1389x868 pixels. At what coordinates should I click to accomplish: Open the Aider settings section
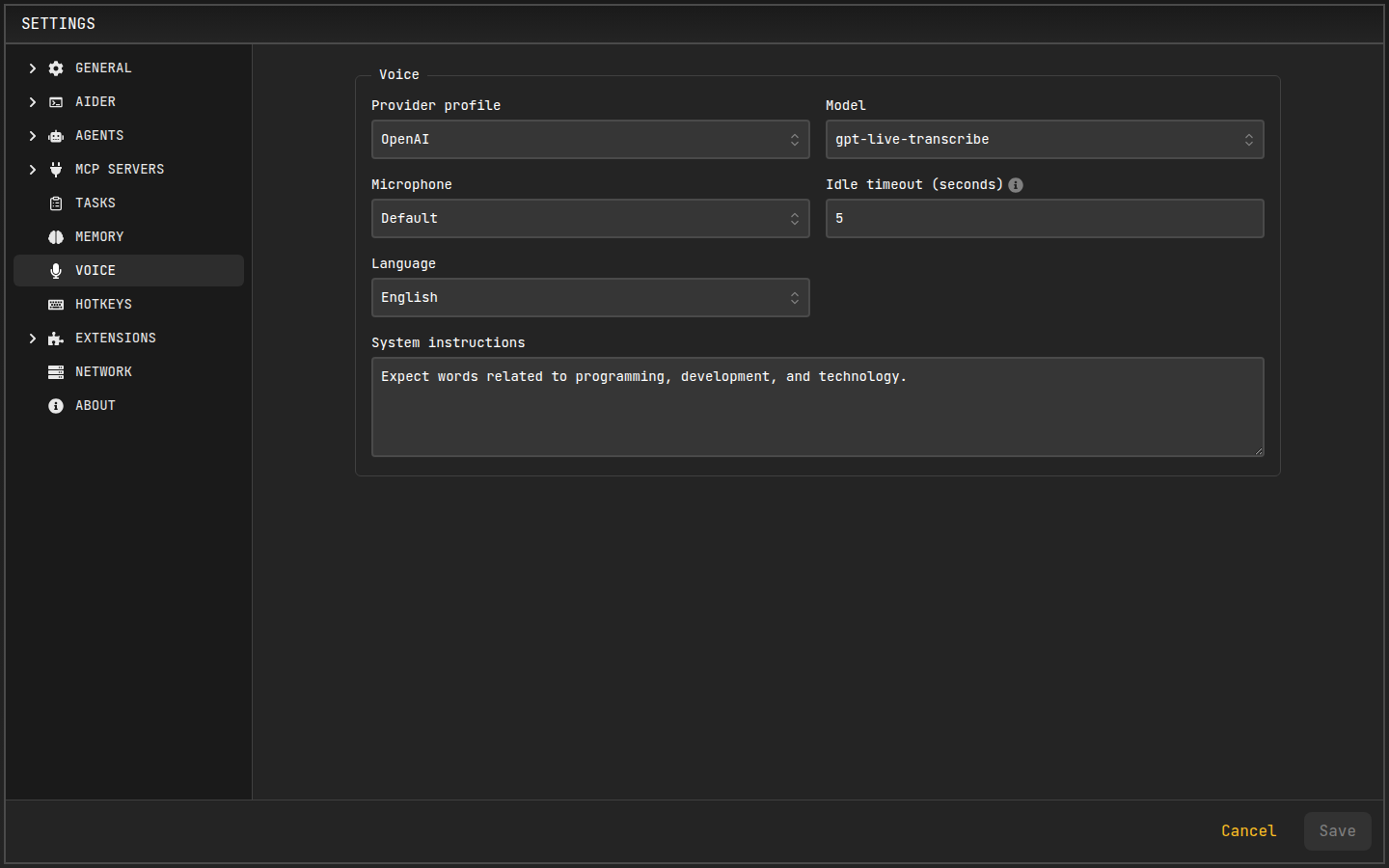128,102
